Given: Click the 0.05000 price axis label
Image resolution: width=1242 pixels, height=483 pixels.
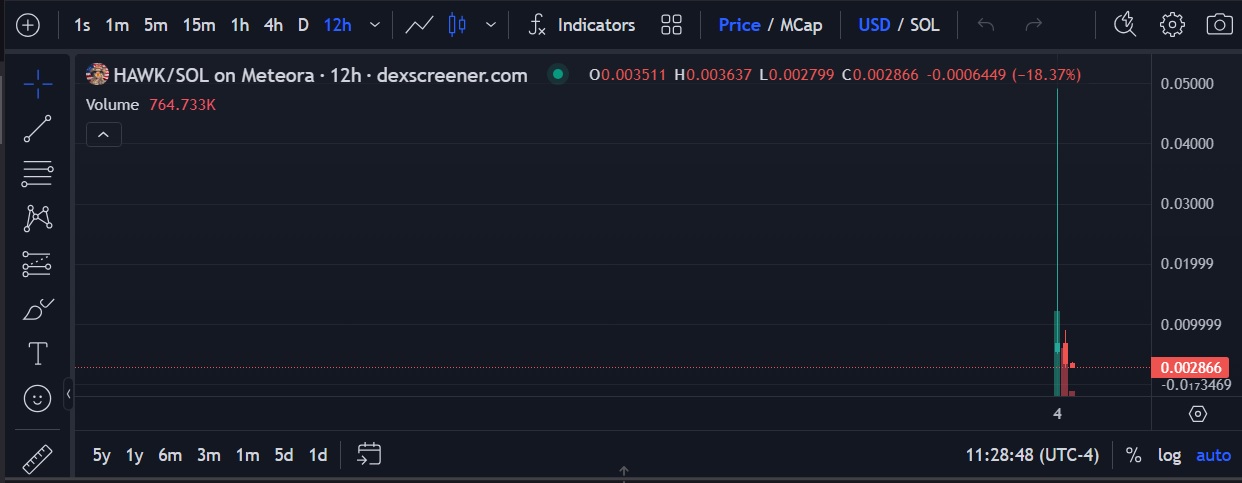Looking at the screenshot, I should point(1187,83).
